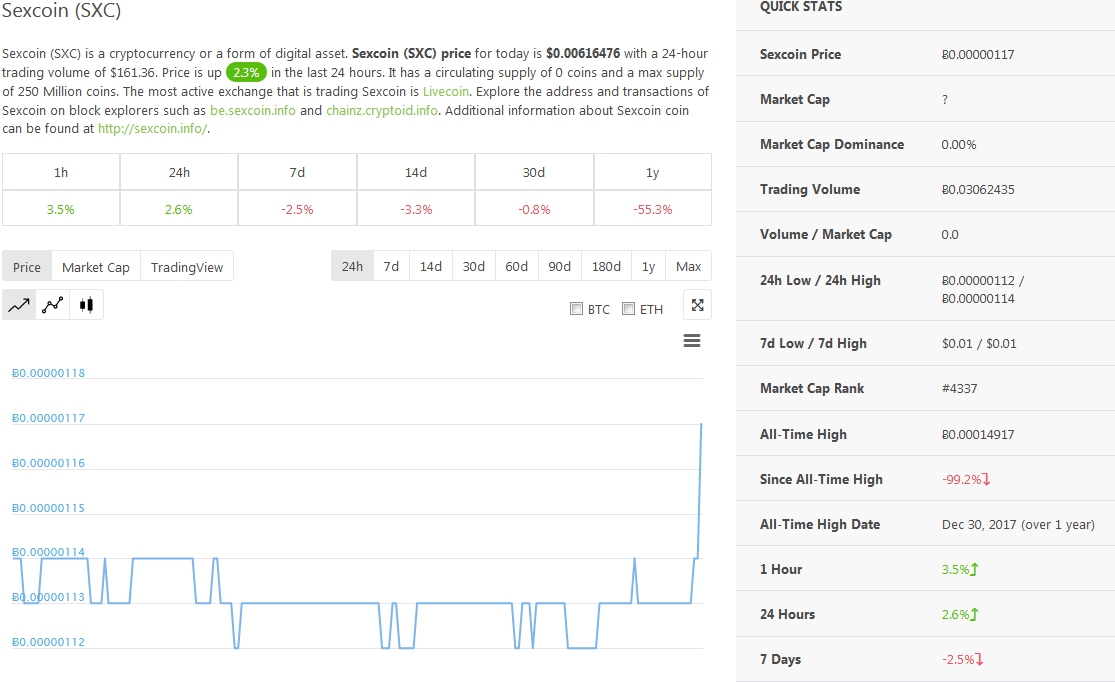Click the Market Cap Dominance 0.00% value

point(959,144)
